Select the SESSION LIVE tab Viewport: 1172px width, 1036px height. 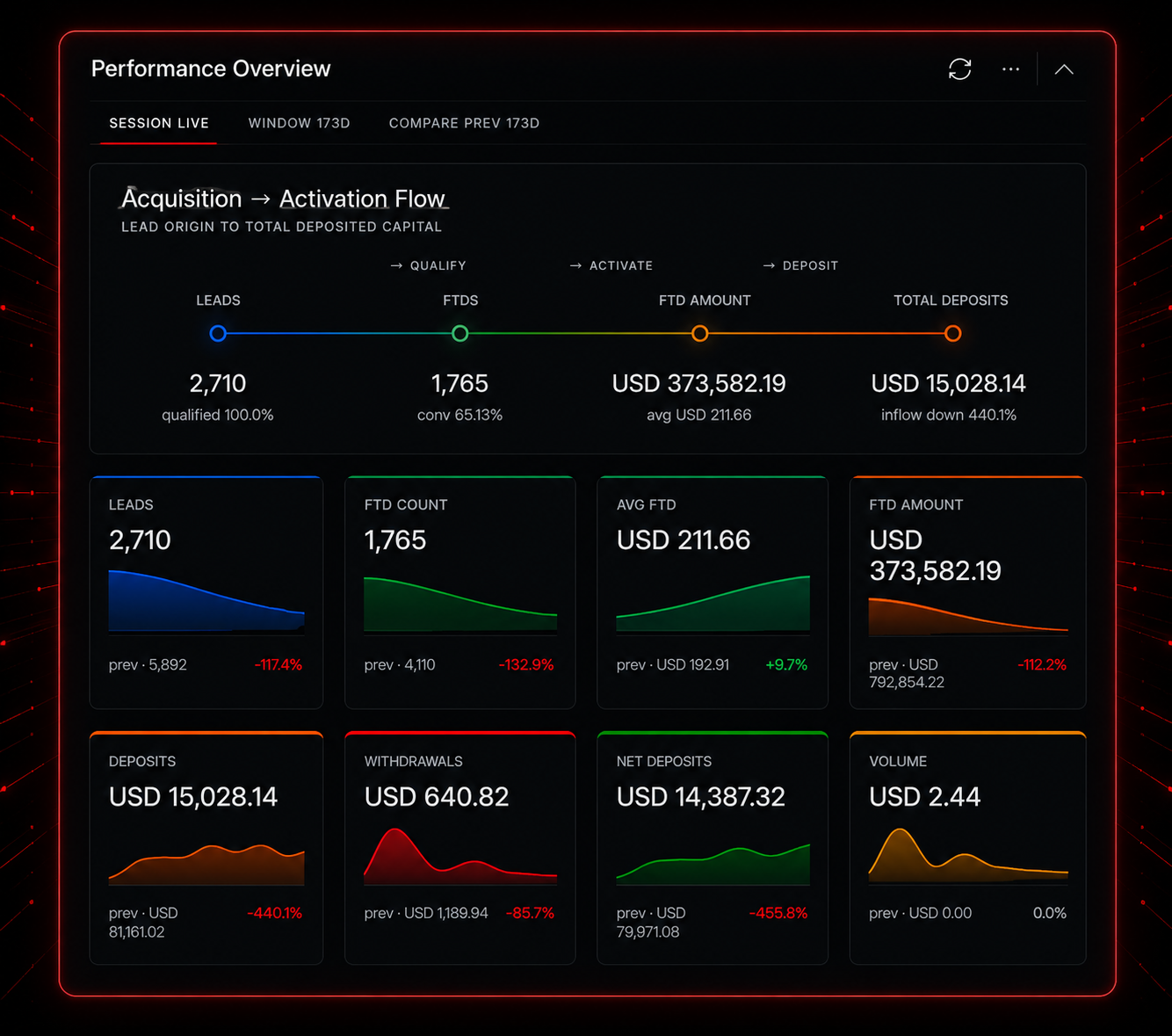click(159, 123)
